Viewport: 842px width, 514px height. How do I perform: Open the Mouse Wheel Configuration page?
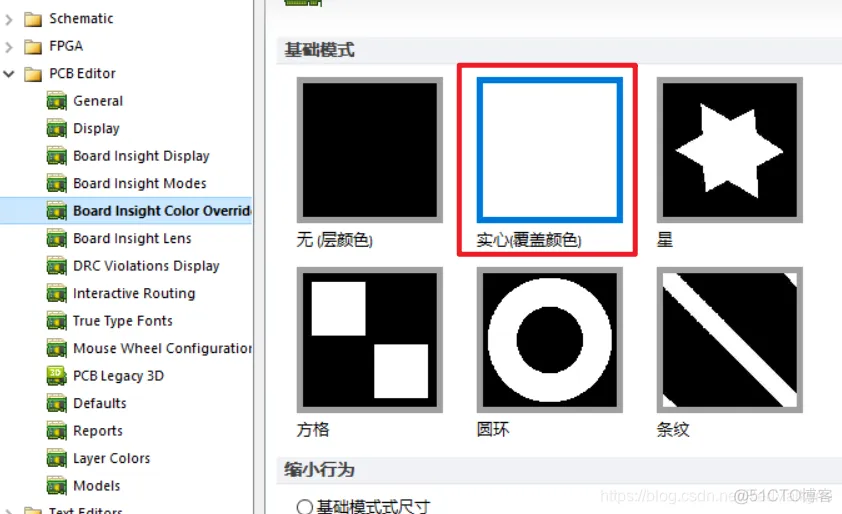pyautogui.click(x=162, y=348)
